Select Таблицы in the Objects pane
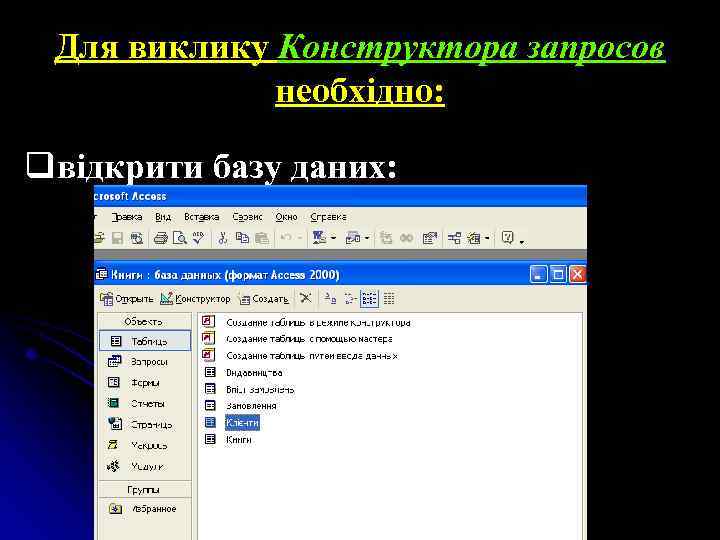The width and height of the screenshot is (720, 540). coord(145,341)
